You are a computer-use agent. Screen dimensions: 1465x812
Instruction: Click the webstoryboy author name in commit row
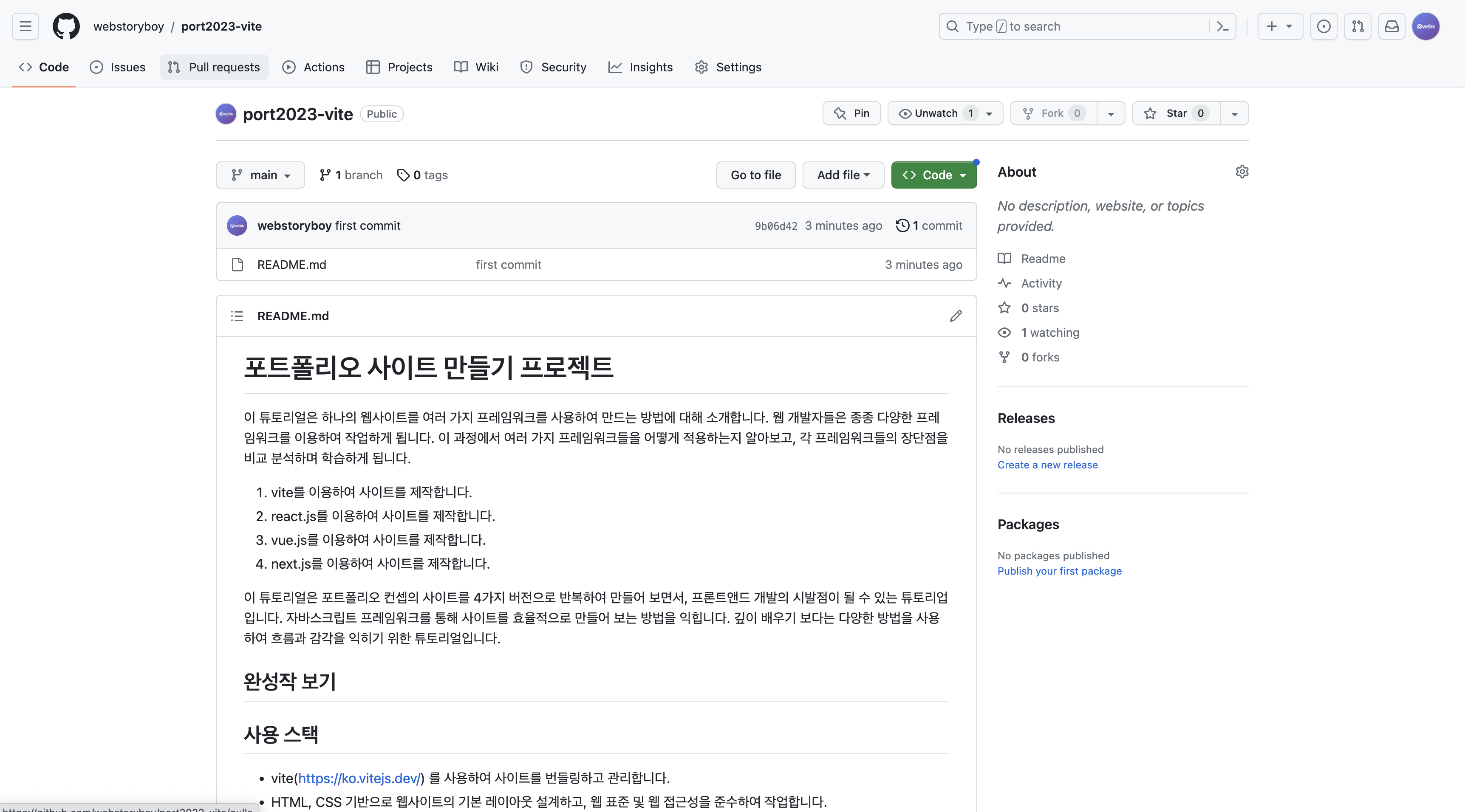[x=294, y=226]
